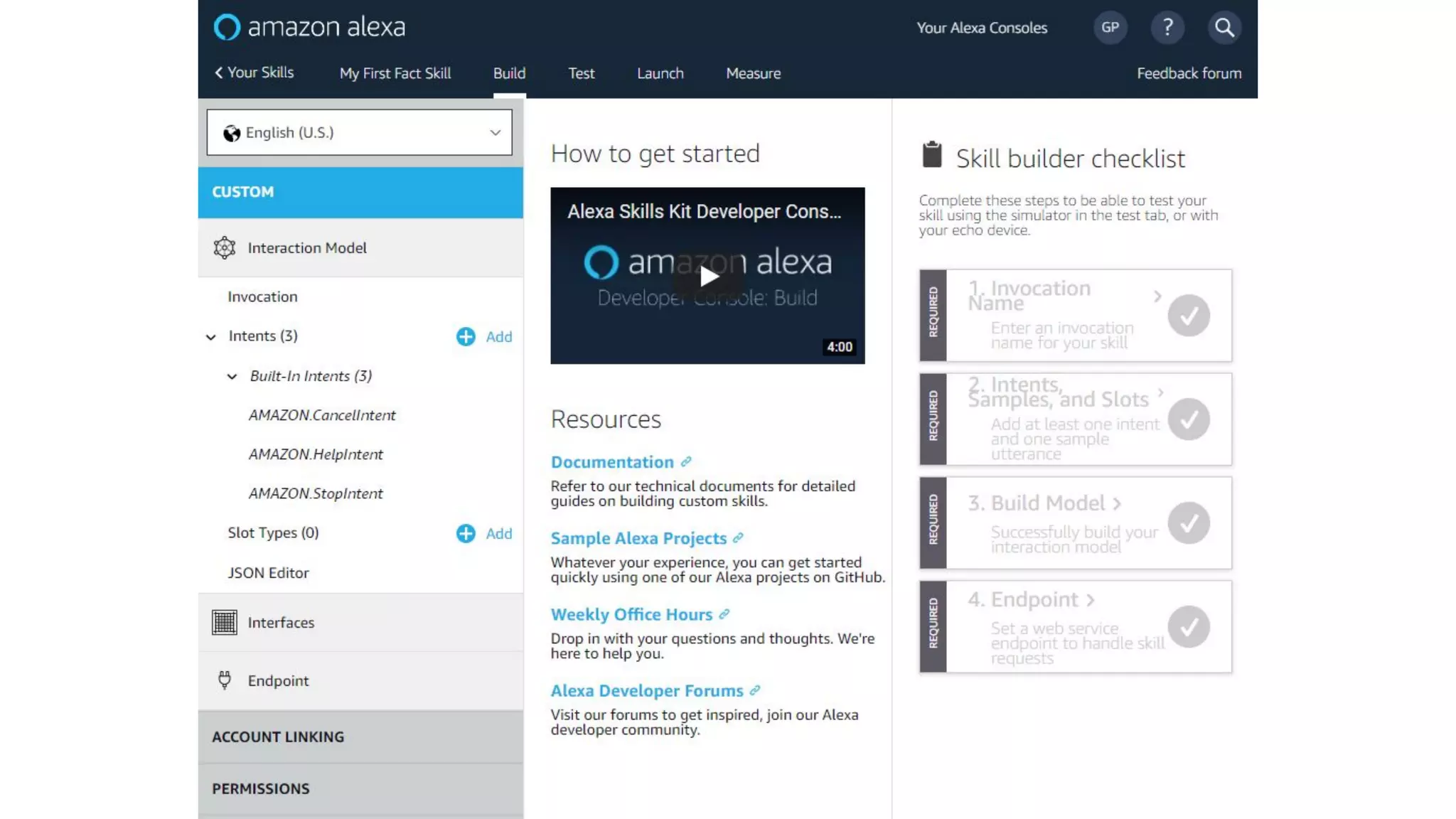Click the plus icon to add an intent

coord(466,336)
